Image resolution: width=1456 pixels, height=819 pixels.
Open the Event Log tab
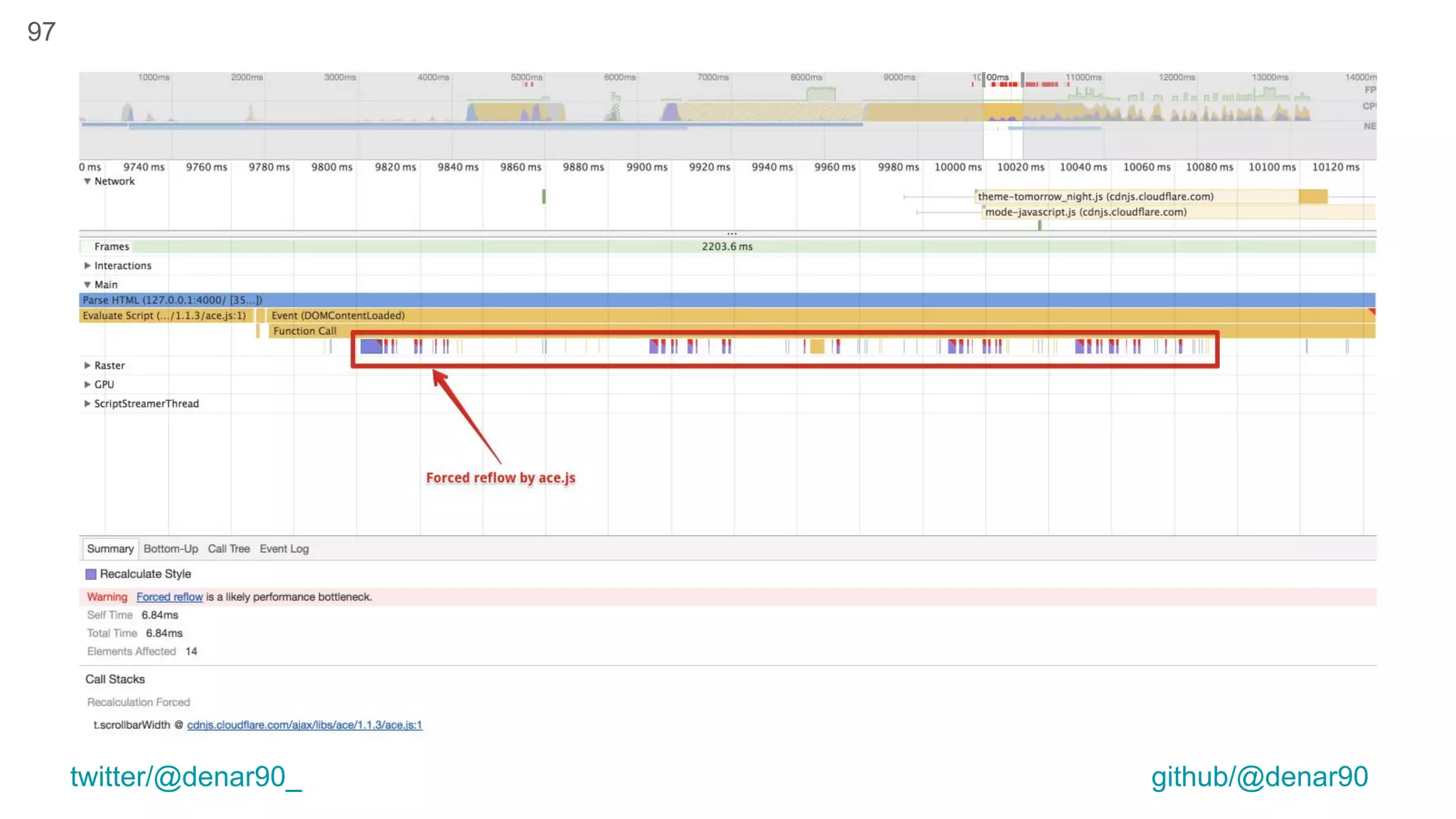click(x=284, y=549)
